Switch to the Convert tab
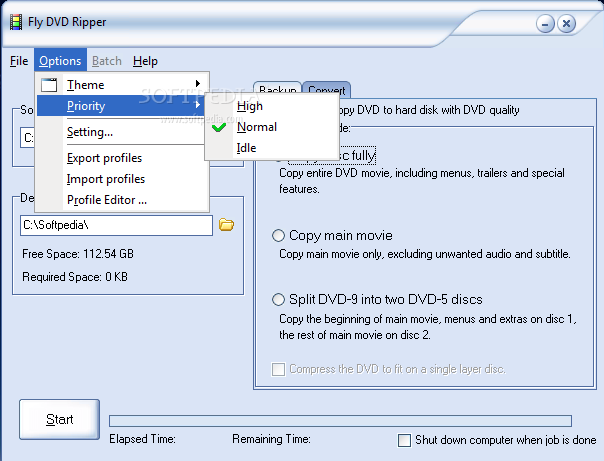Screen dimensions: 604x461 pyautogui.click(x=327, y=89)
